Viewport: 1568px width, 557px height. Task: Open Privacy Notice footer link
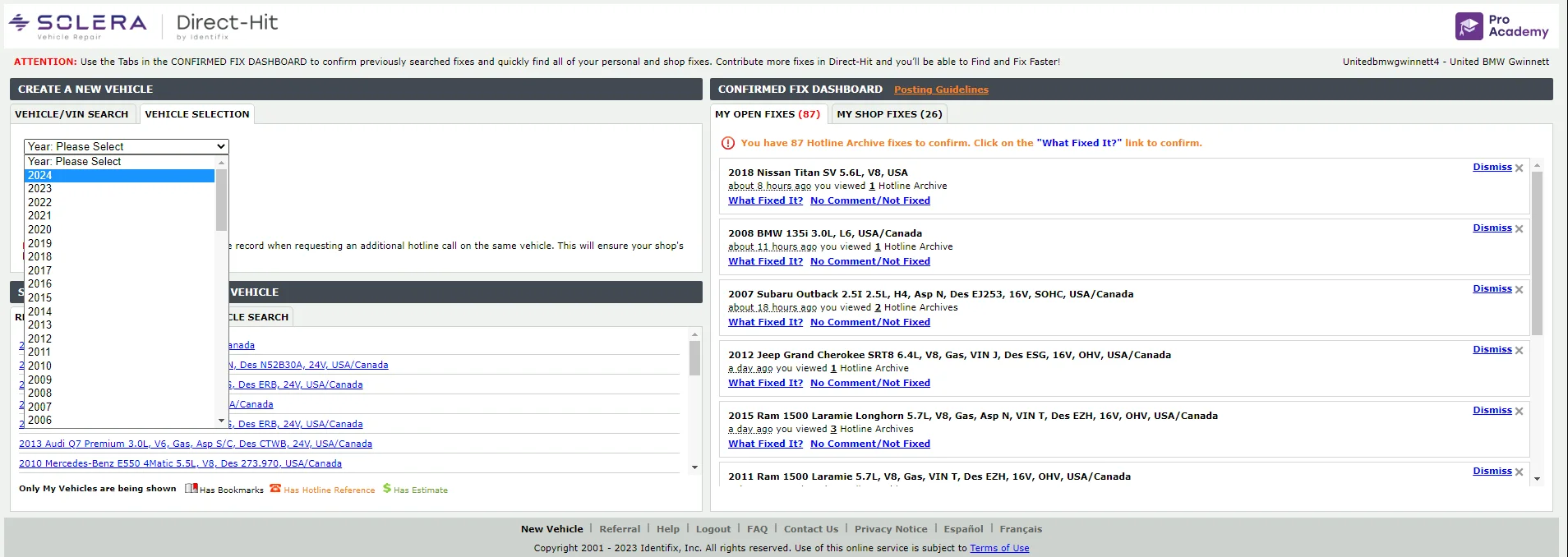point(891,529)
